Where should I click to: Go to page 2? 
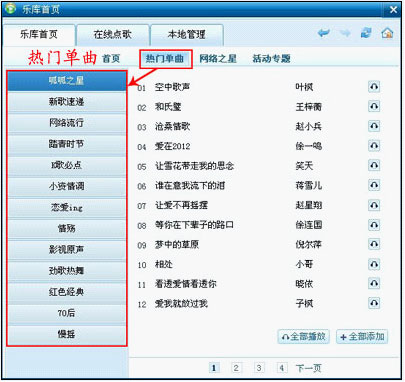[236, 368]
